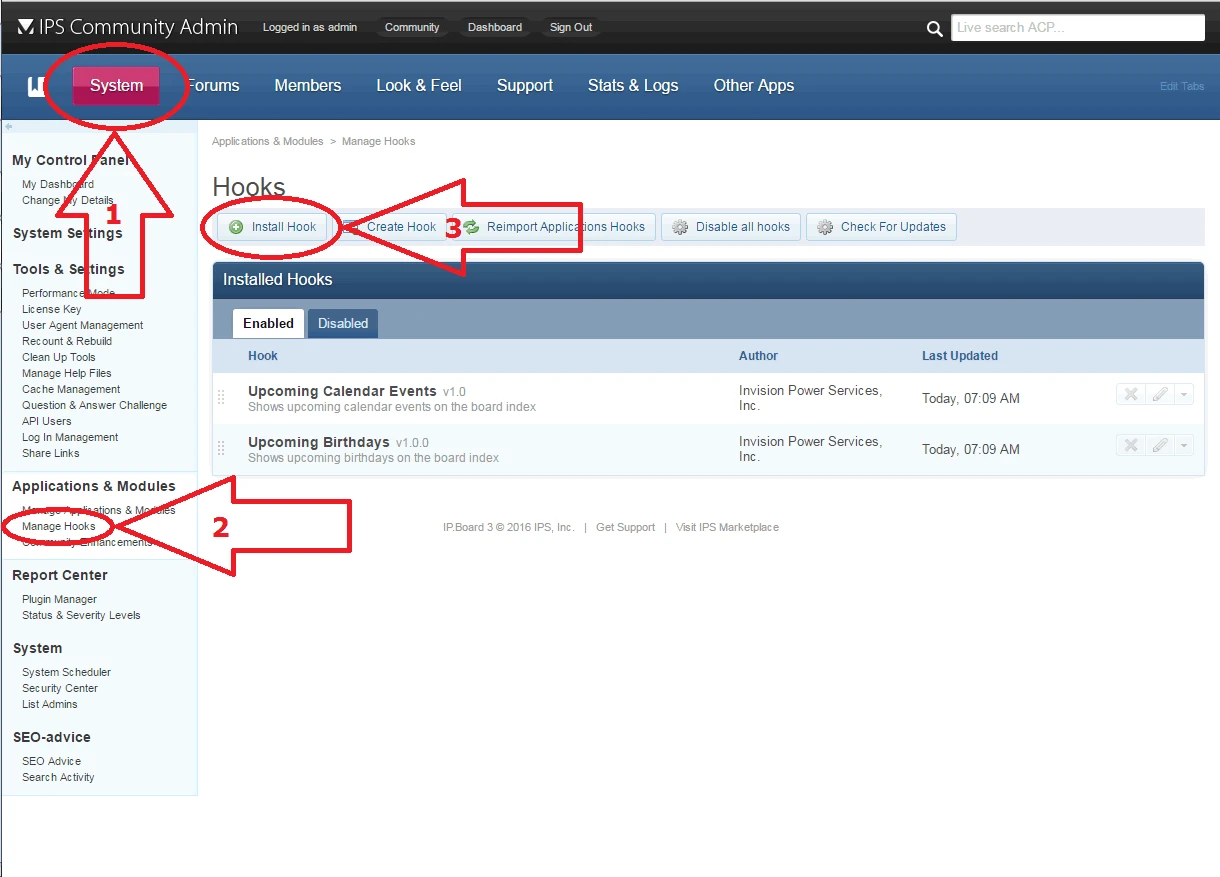Click the SEO-advice sidebar heading
The width and height of the screenshot is (1220, 877).
pyautogui.click(x=52, y=737)
